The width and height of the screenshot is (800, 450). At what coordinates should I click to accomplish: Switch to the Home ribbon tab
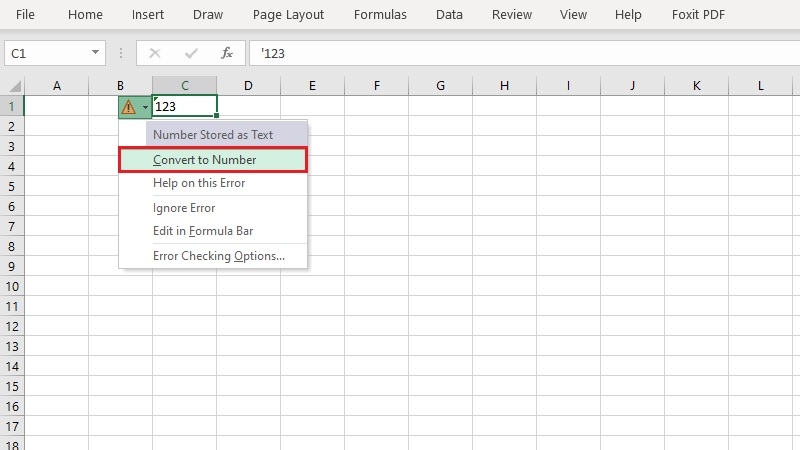point(85,14)
